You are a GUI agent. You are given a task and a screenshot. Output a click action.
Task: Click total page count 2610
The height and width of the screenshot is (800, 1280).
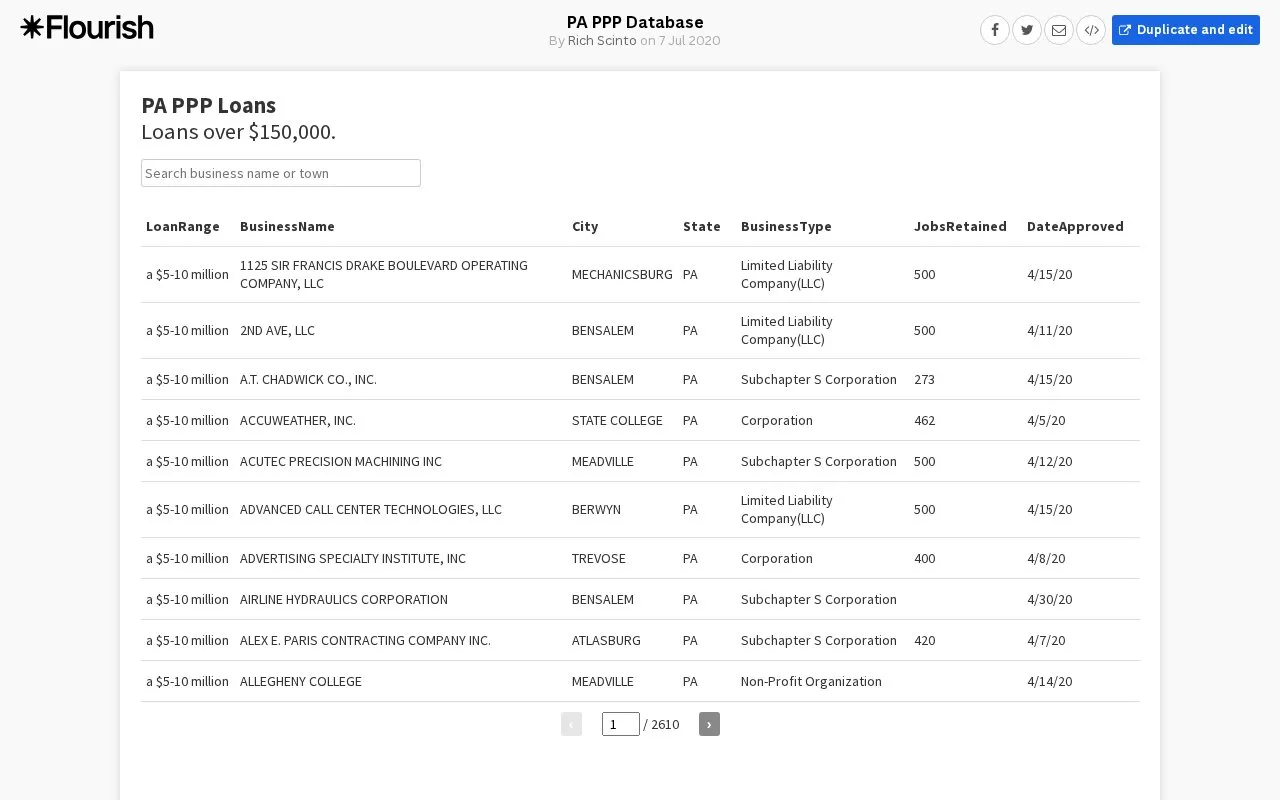[665, 724]
